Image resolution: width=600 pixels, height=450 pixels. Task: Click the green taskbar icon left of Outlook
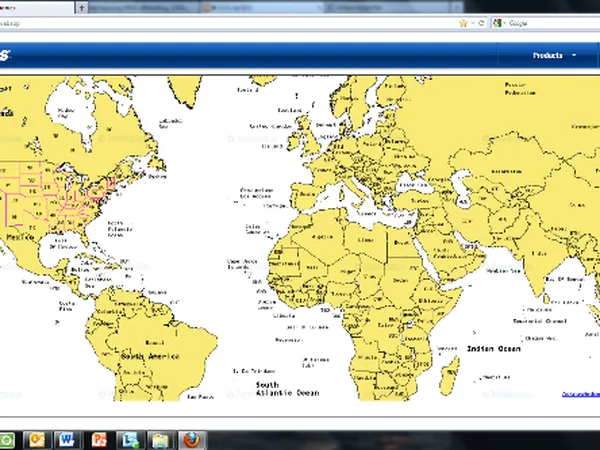point(7,440)
